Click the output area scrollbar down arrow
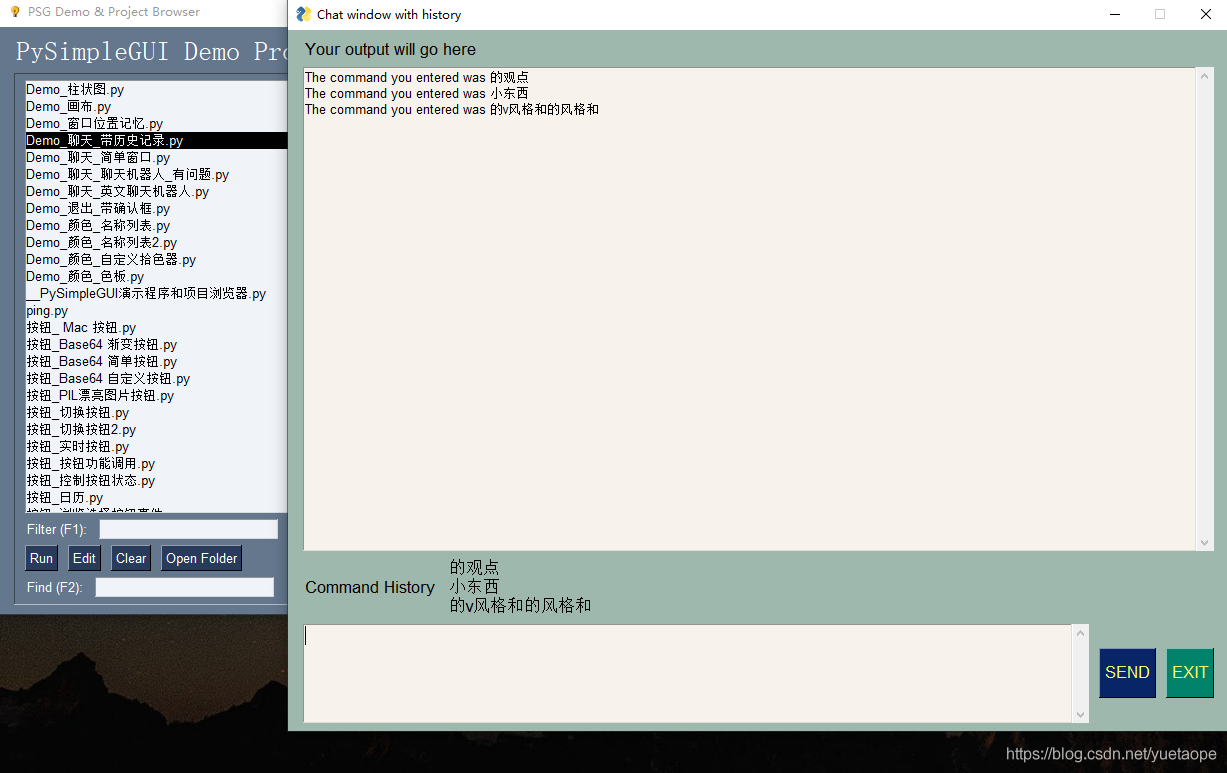Viewport: 1227px width, 773px height. (1204, 542)
